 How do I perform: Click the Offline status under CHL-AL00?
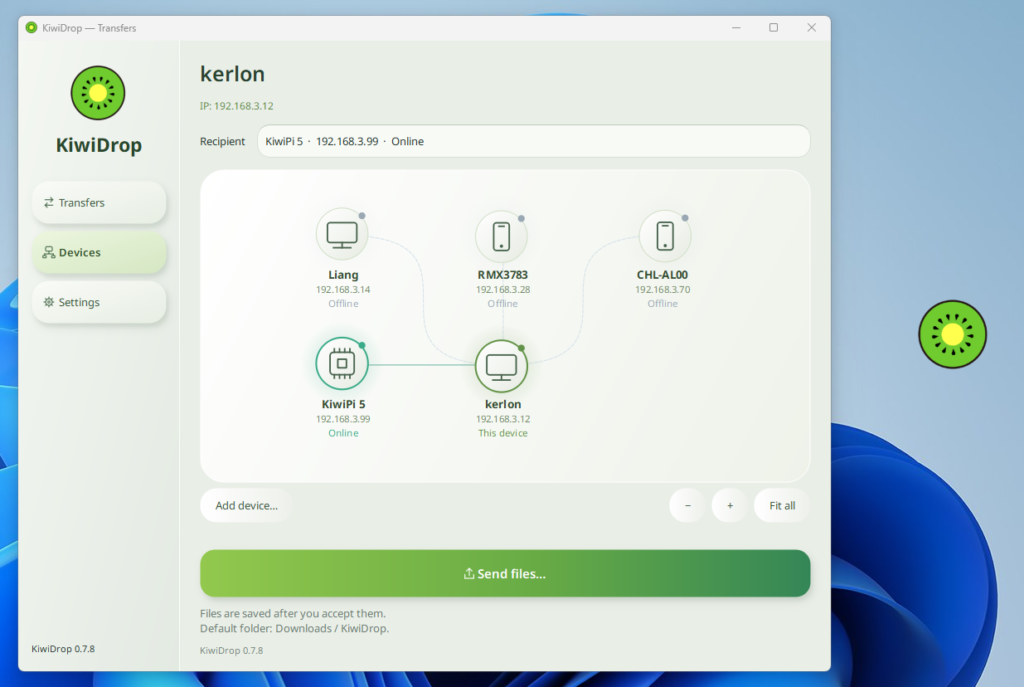(662, 304)
